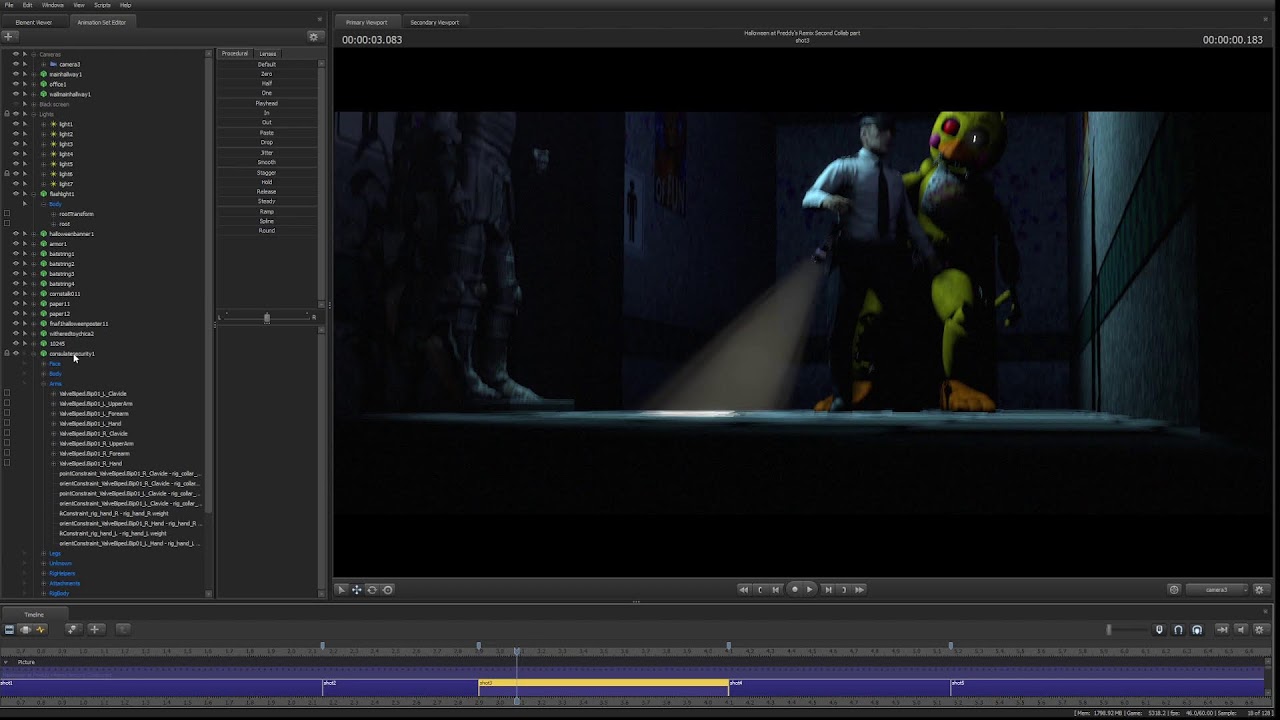Hide flashlight1 with its eye icon
The image size is (1280, 720).
[x=16, y=194]
